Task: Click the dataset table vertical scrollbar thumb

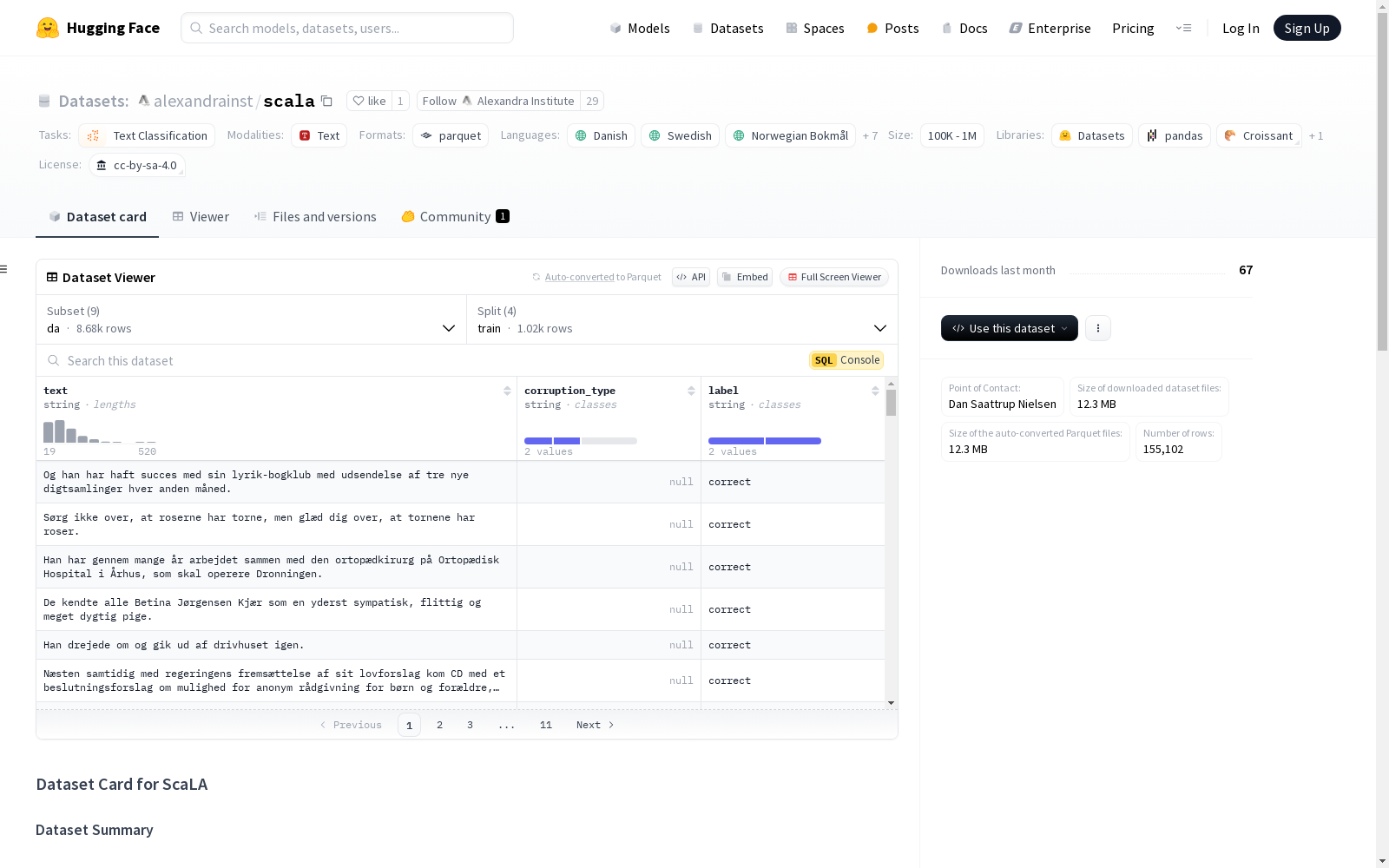Action: (x=891, y=403)
